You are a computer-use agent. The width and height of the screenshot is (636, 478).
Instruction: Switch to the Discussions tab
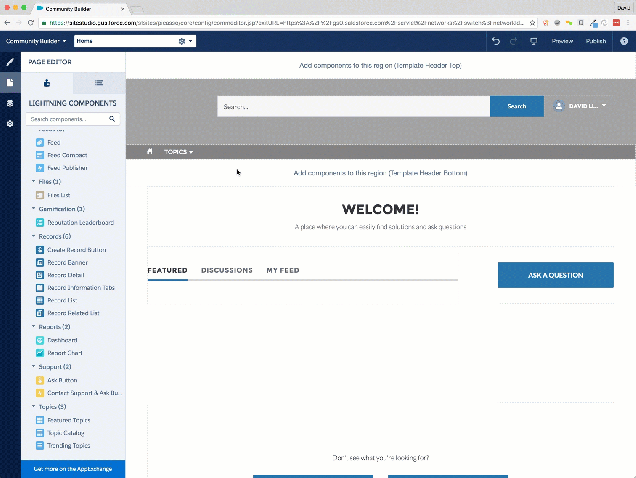(227, 270)
